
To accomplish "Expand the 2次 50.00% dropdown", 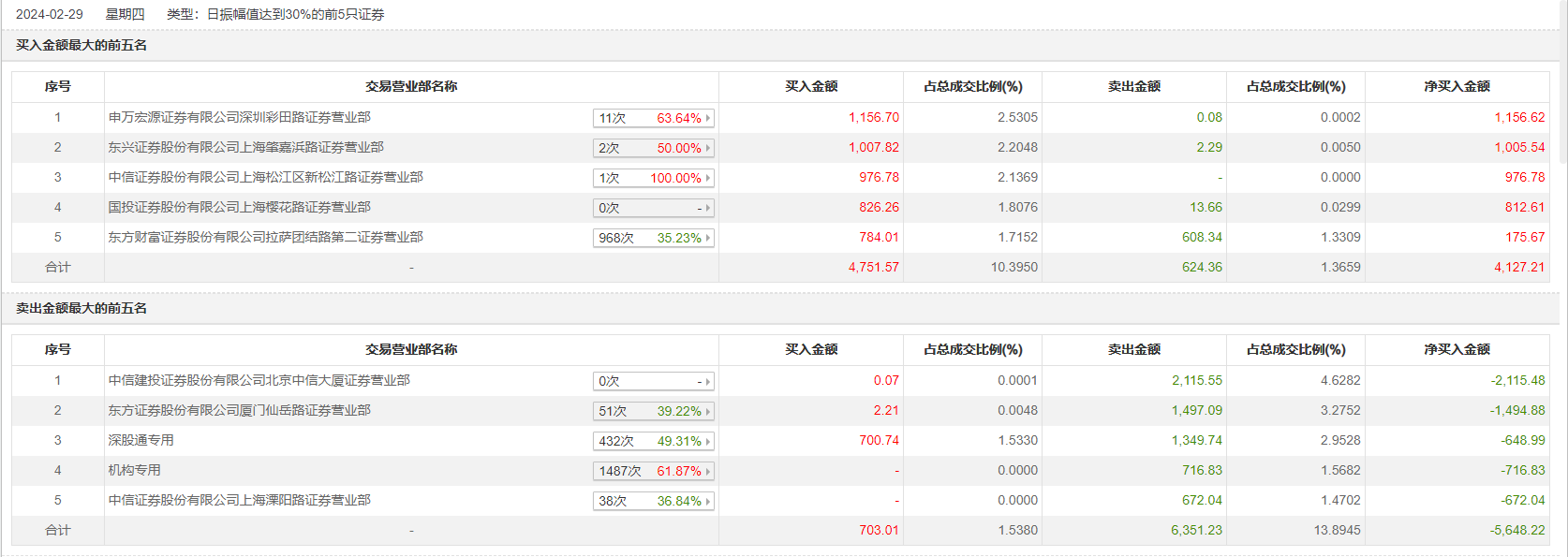I will pos(654,148).
